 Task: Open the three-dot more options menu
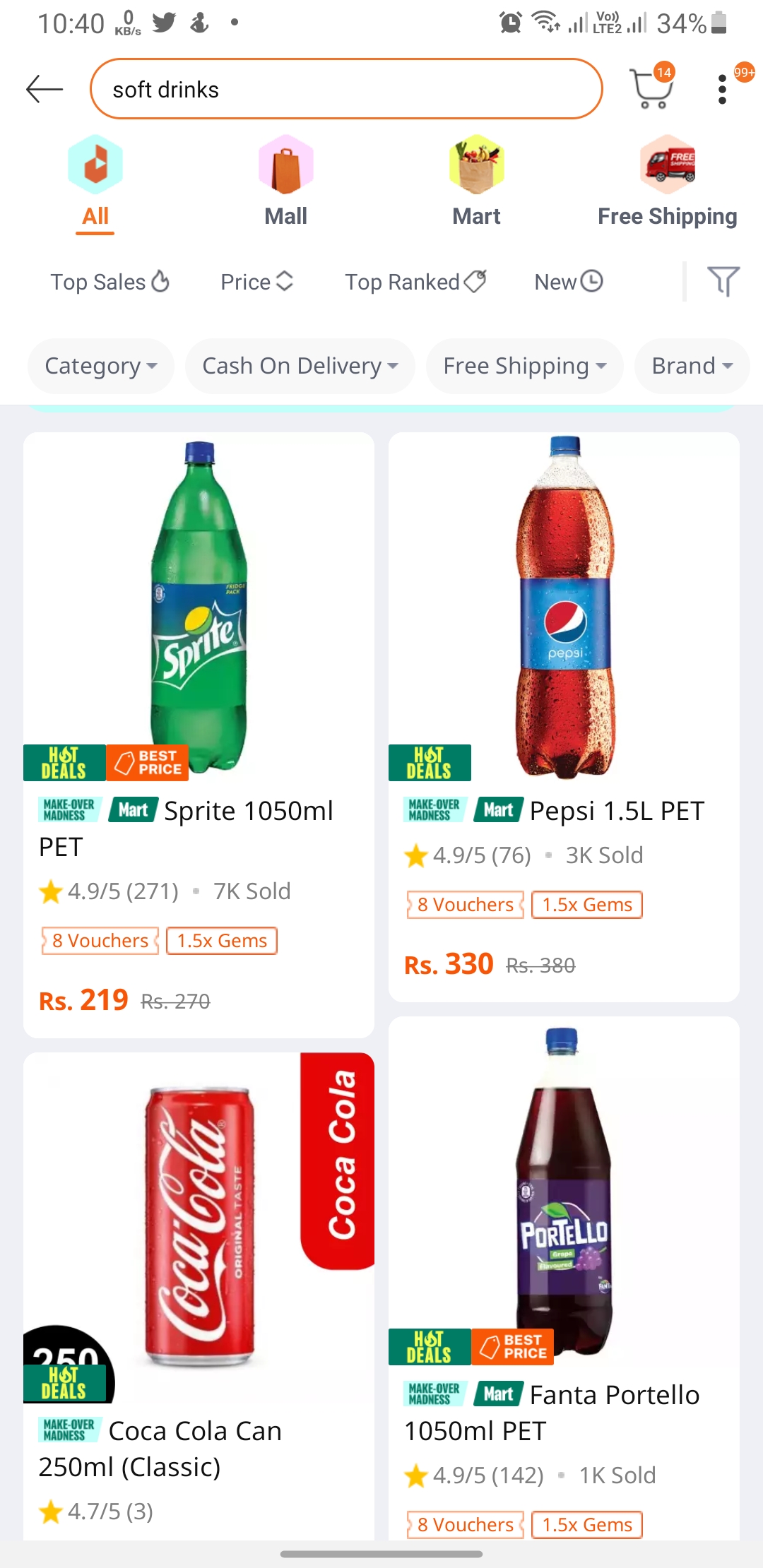(722, 89)
